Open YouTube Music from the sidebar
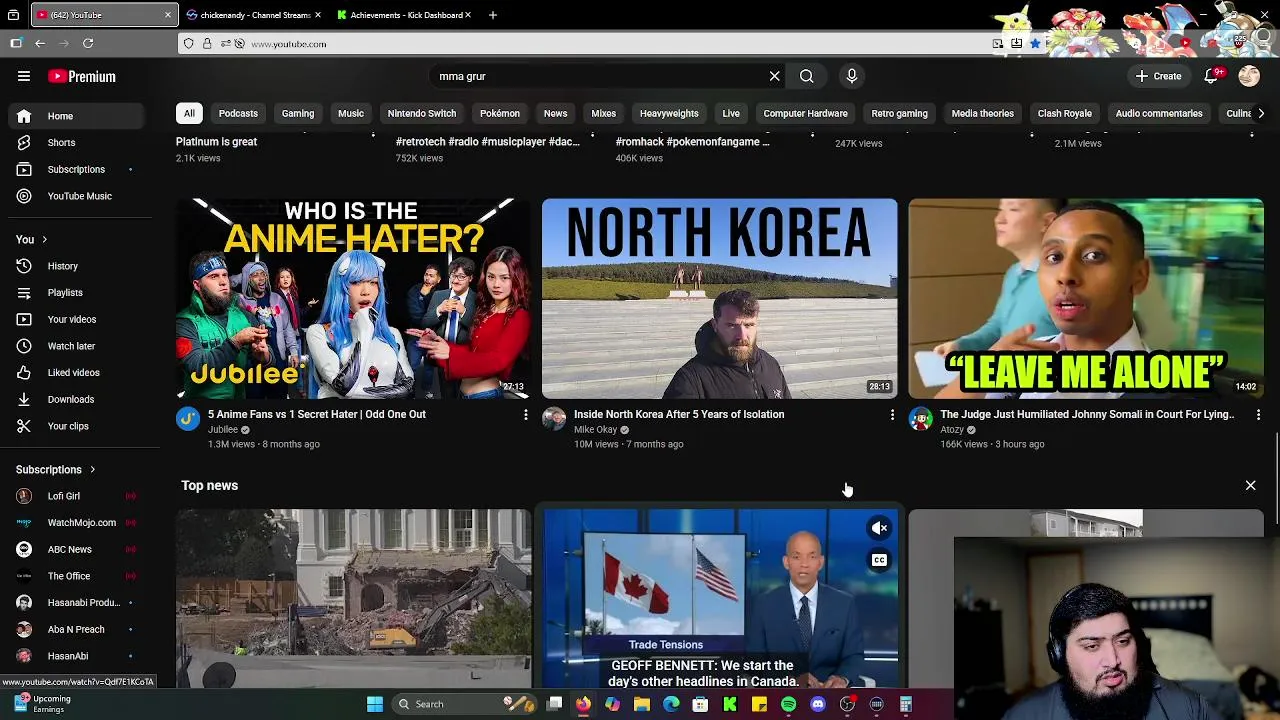The width and height of the screenshot is (1280, 720). (x=75, y=196)
